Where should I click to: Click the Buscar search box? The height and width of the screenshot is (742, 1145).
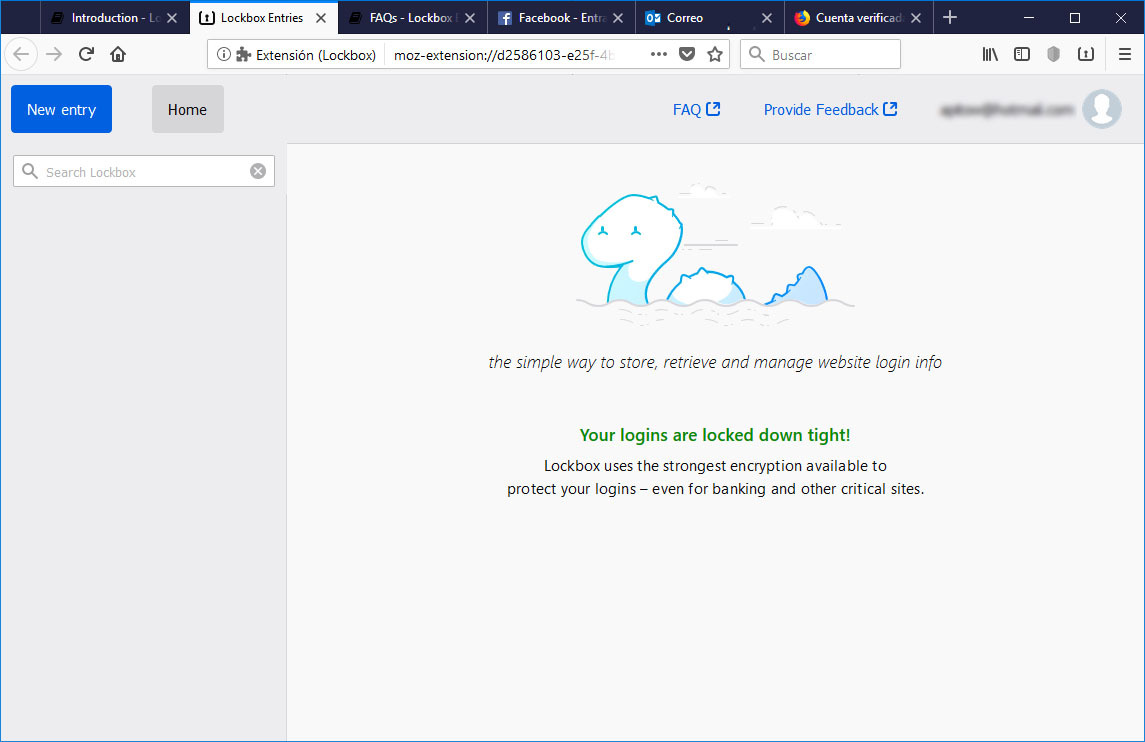820,54
